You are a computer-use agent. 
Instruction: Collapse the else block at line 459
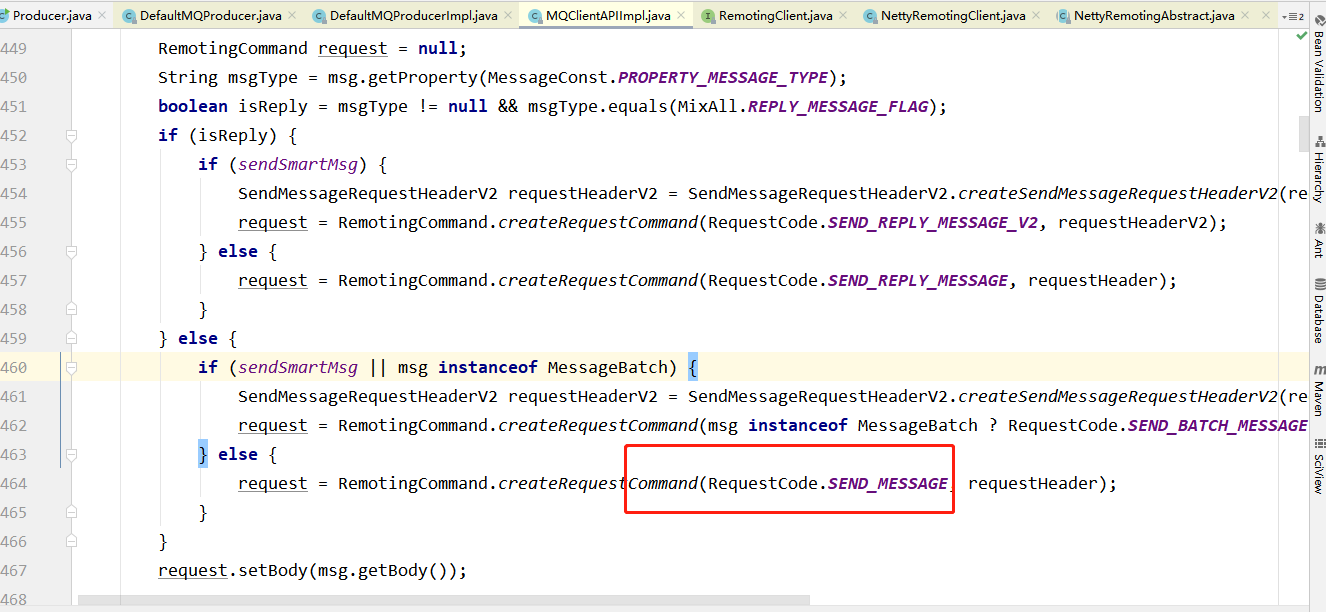tap(71, 338)
